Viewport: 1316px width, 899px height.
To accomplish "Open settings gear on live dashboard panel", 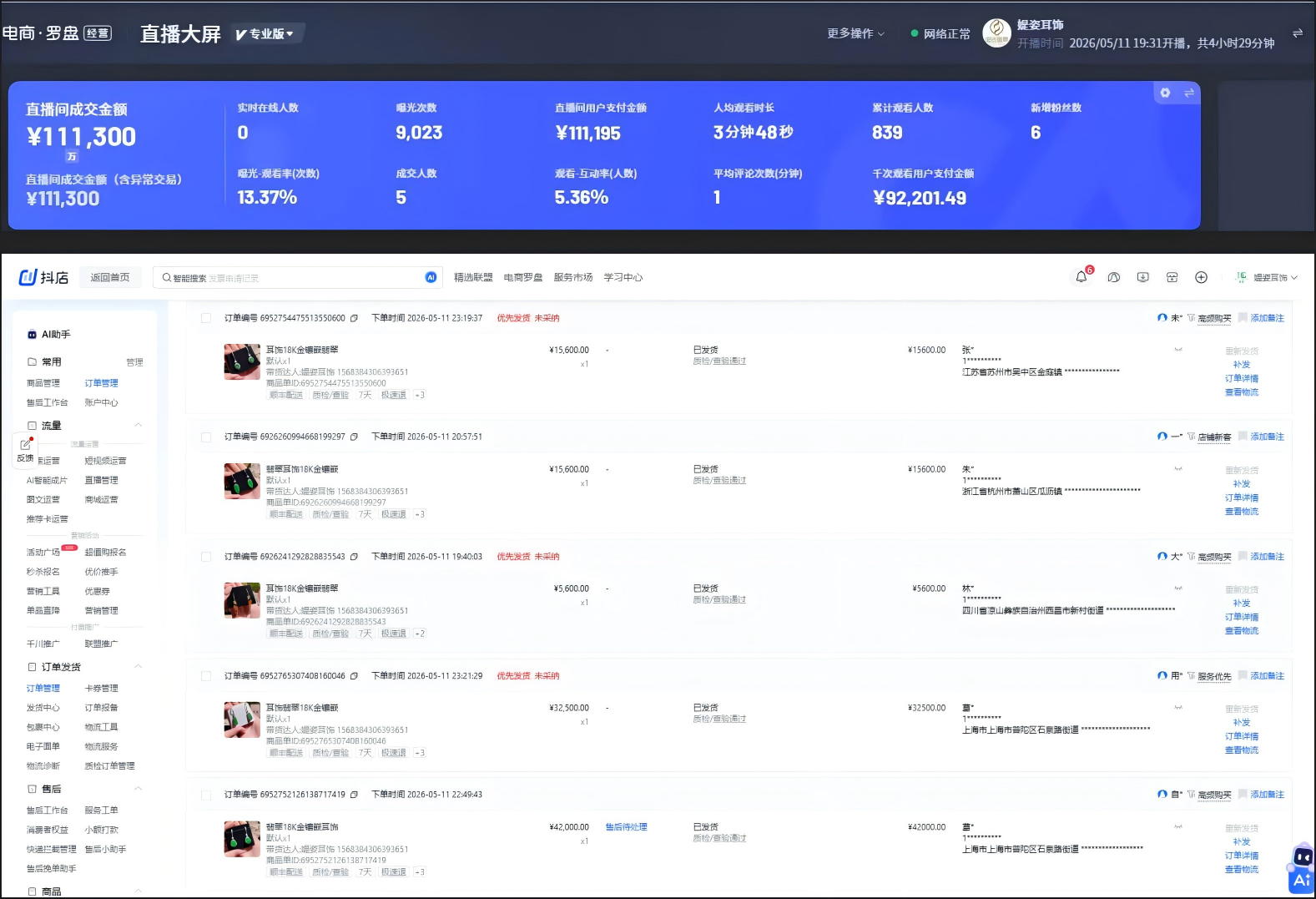I will 1165,93.
